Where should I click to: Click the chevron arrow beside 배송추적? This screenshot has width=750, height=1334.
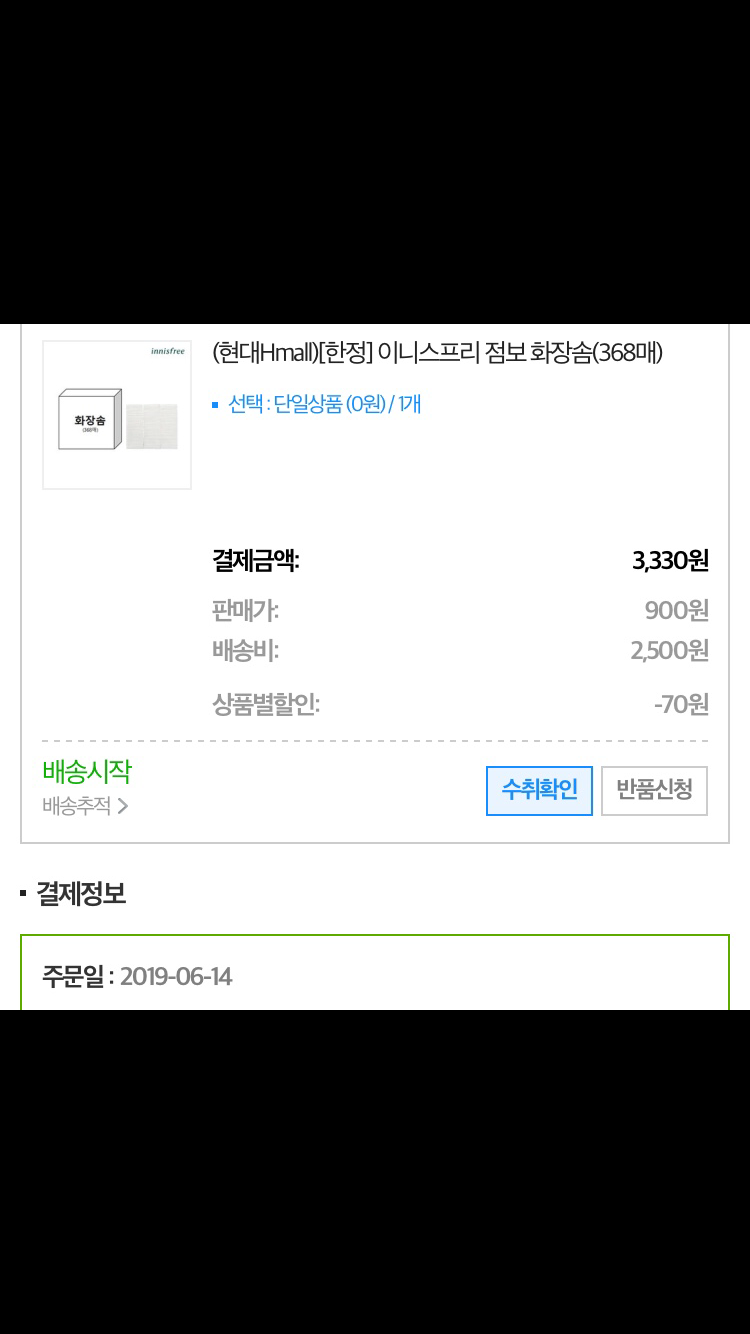pos(123,806)
